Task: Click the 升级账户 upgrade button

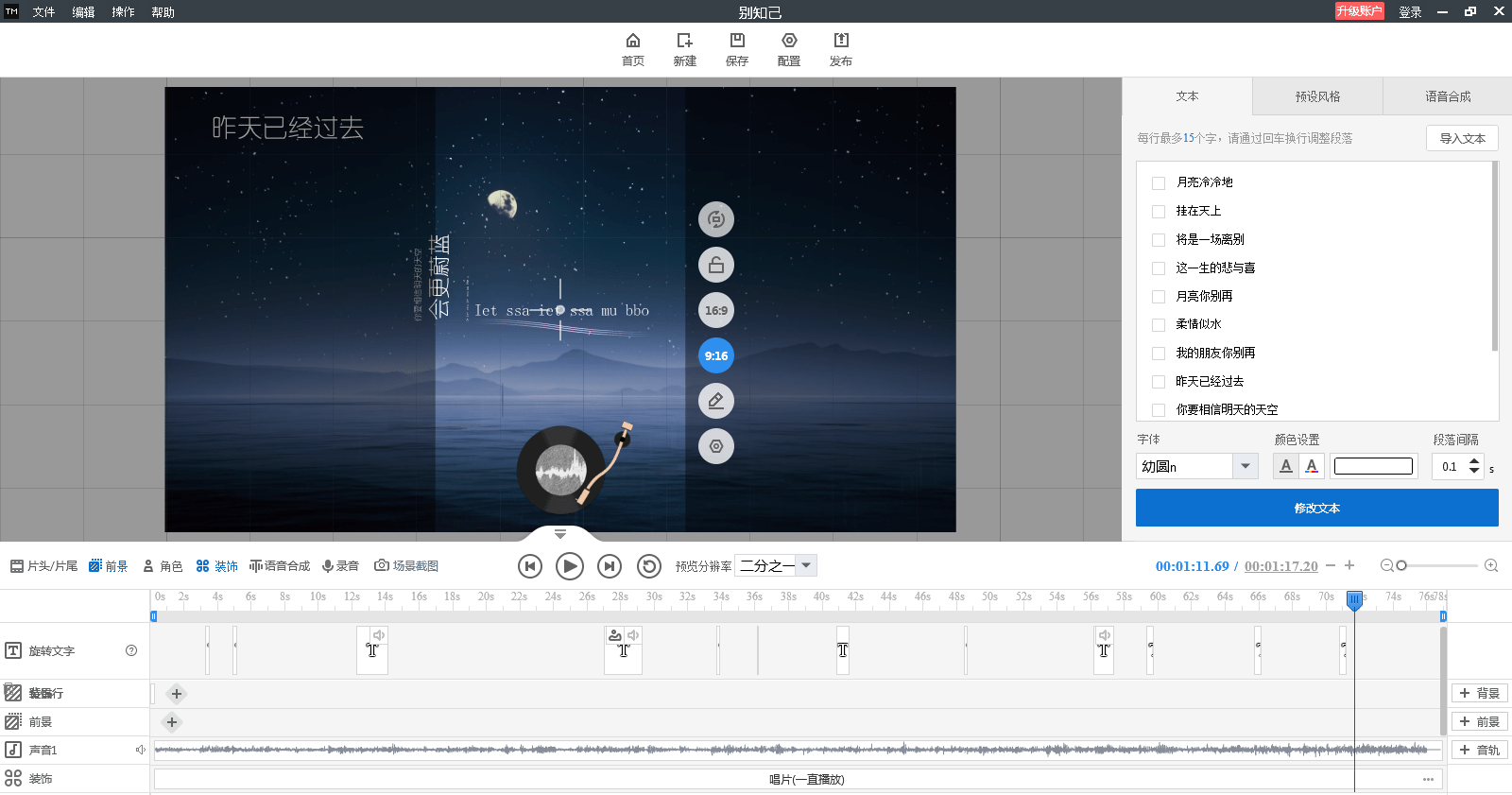Action: [x=1359, y=11]
